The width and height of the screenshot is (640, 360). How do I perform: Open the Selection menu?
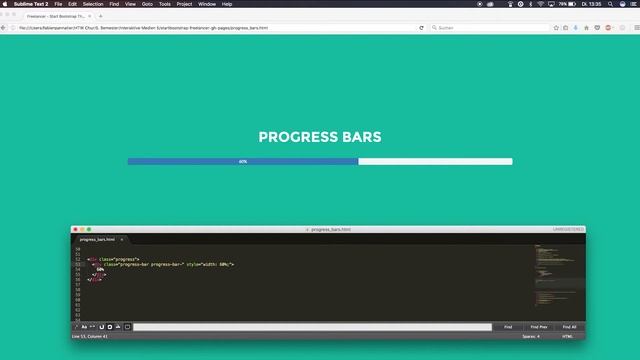pyautogui.click(x=93, y=4)
